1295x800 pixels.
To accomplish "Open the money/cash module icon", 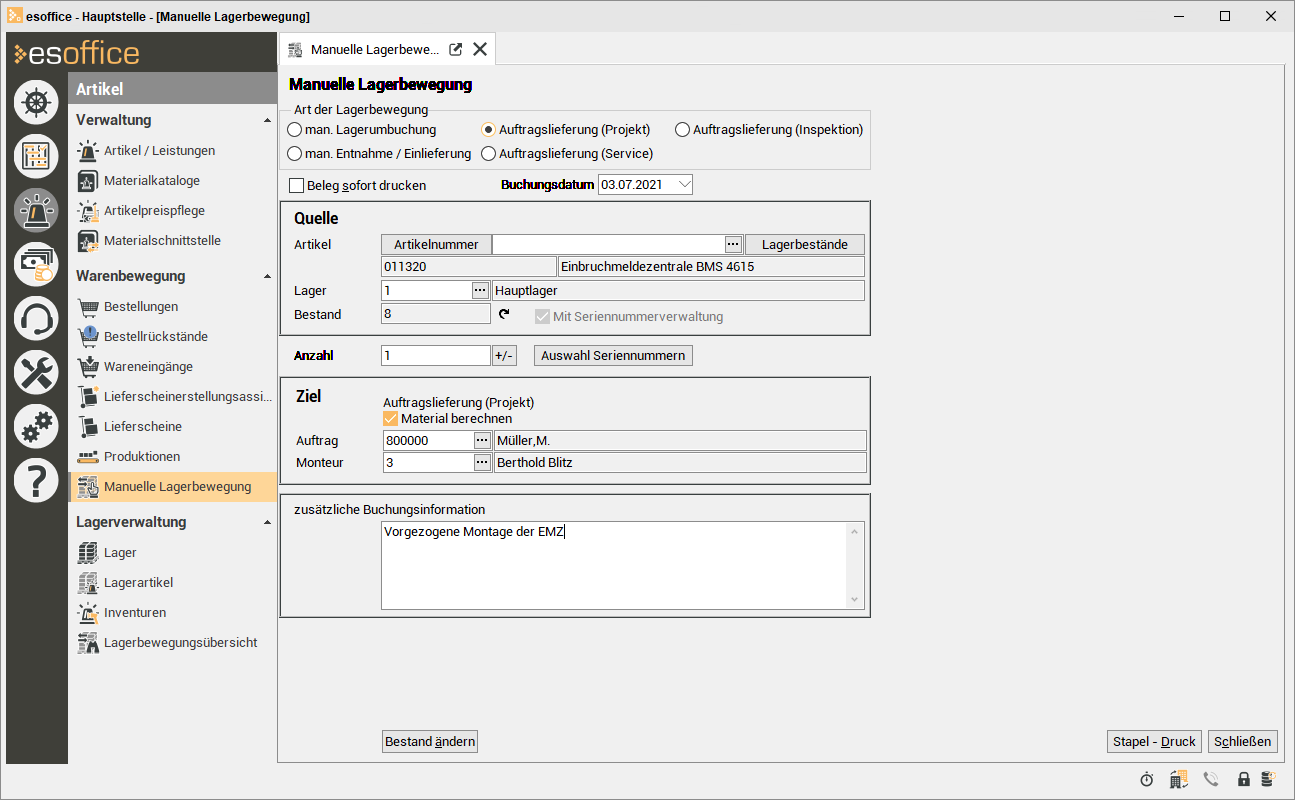I will tap(37, 264).
